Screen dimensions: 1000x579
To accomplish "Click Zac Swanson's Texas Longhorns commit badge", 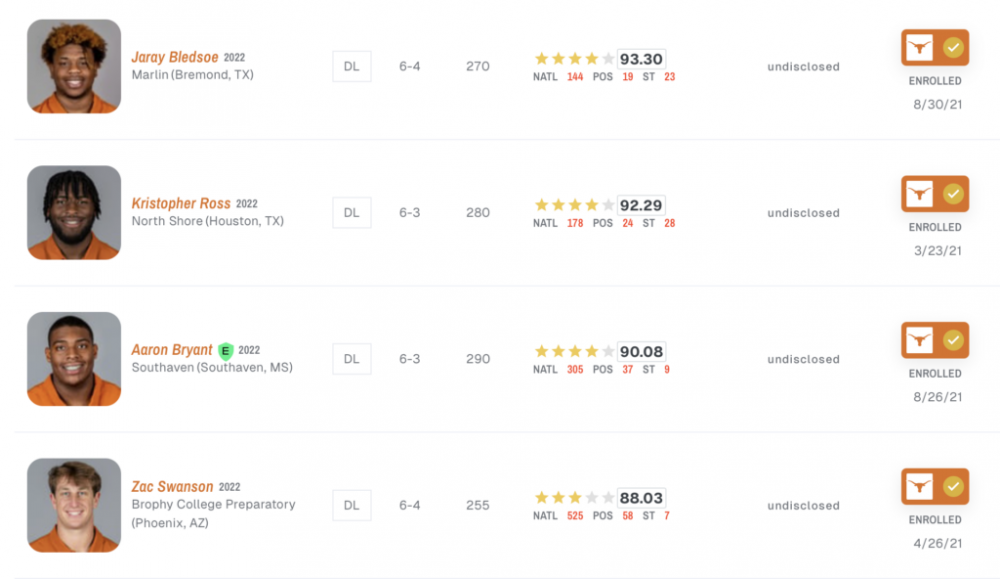I will click(935, 487).
